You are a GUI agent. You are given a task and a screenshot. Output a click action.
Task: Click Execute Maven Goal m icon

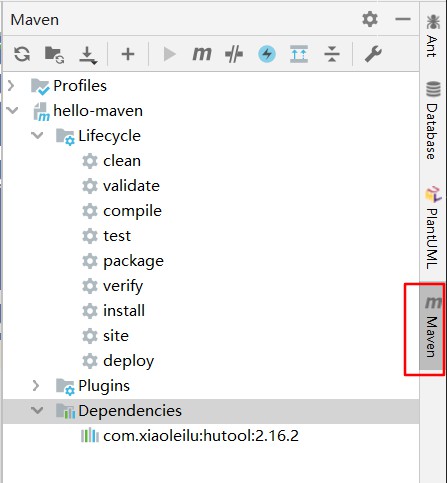coord(202,54)
